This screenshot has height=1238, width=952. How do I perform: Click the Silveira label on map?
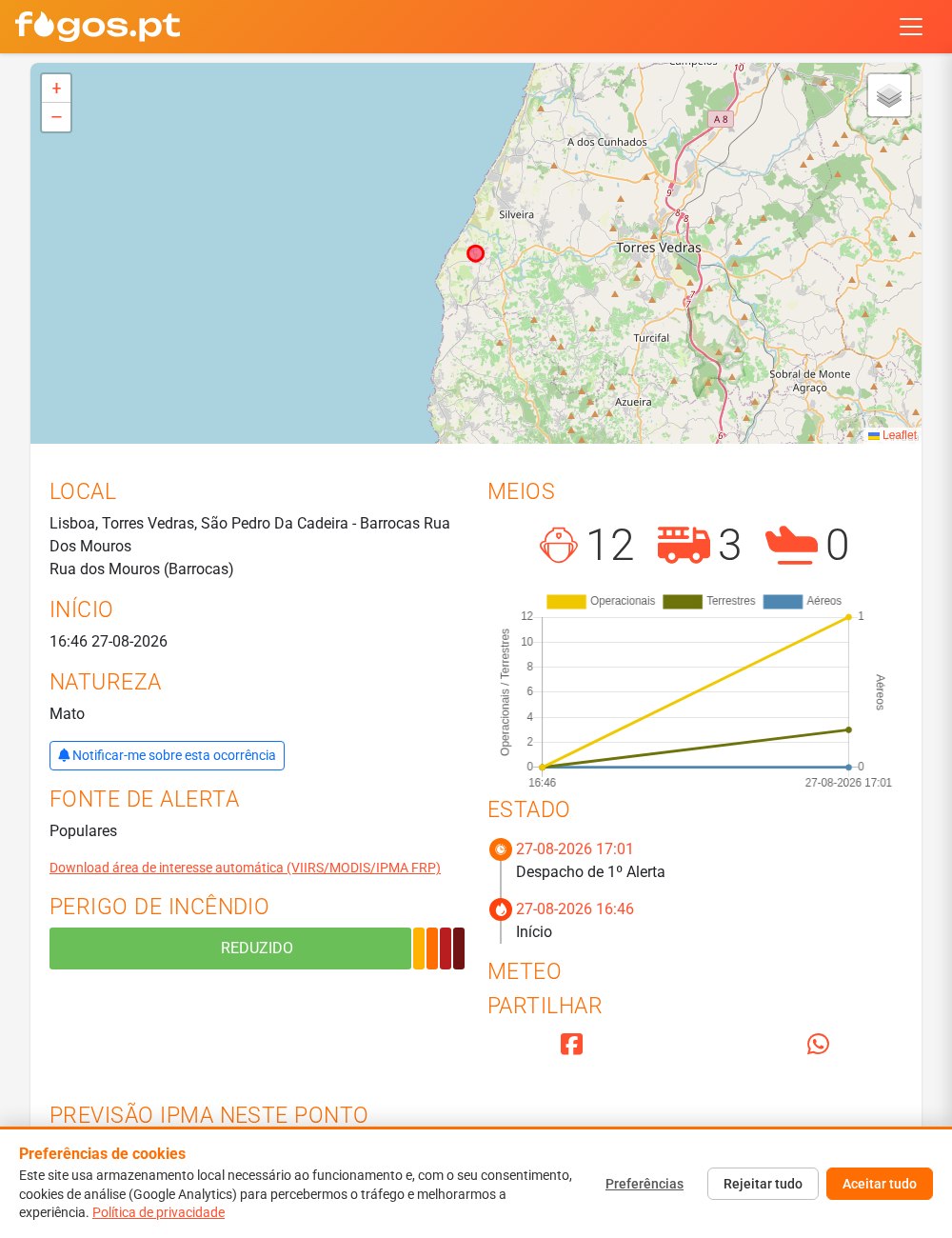(x=516, y=214)
